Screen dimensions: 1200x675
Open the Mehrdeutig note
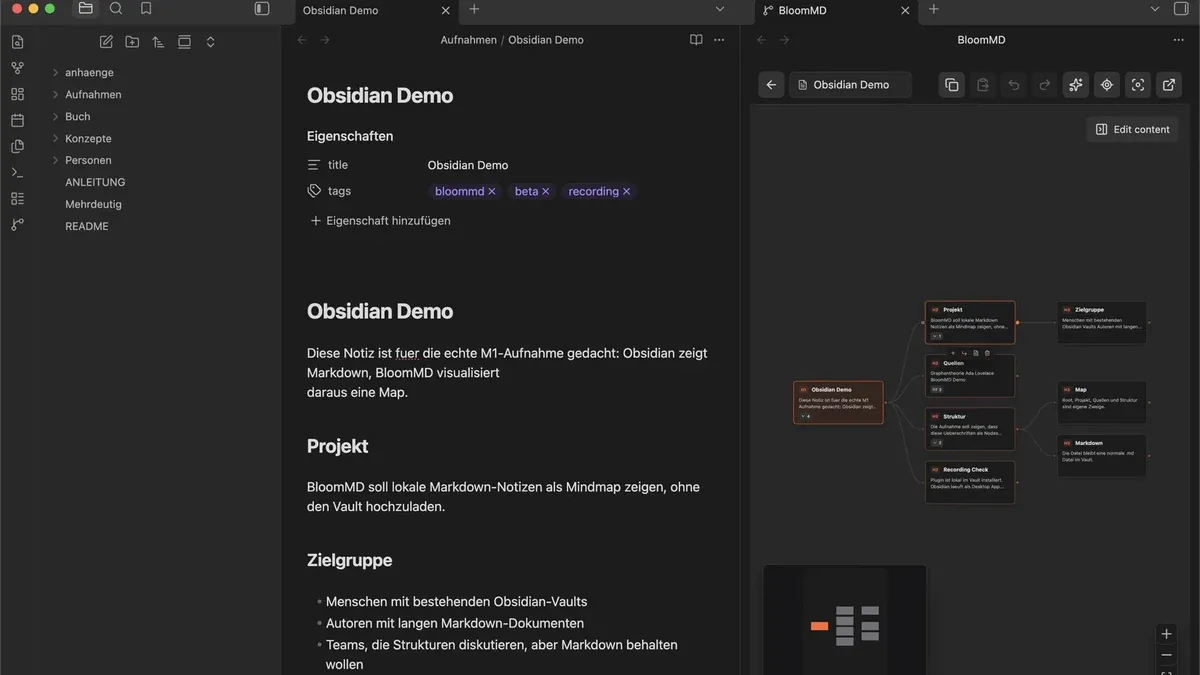(93, 204)
